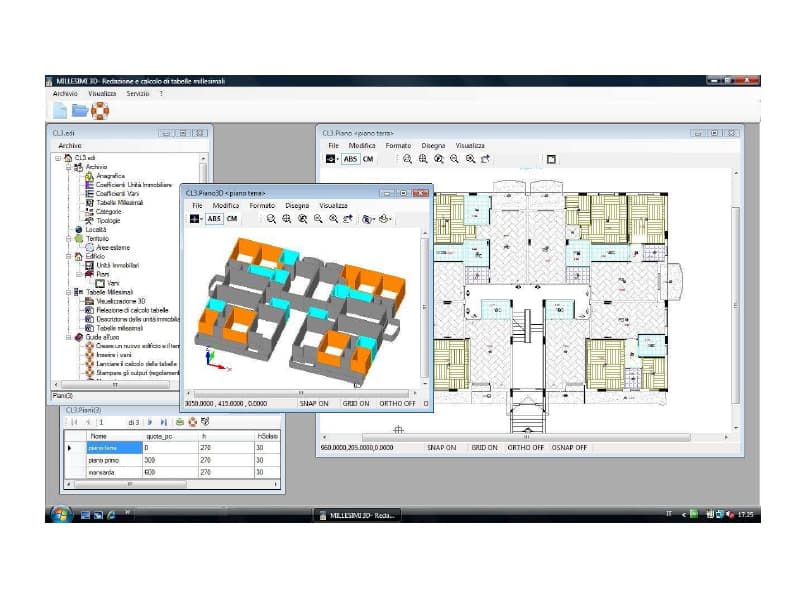Screen dimensions: 800x600
Task: Select Unità Immobiliari tree item
Action: [x=117, y=265]
